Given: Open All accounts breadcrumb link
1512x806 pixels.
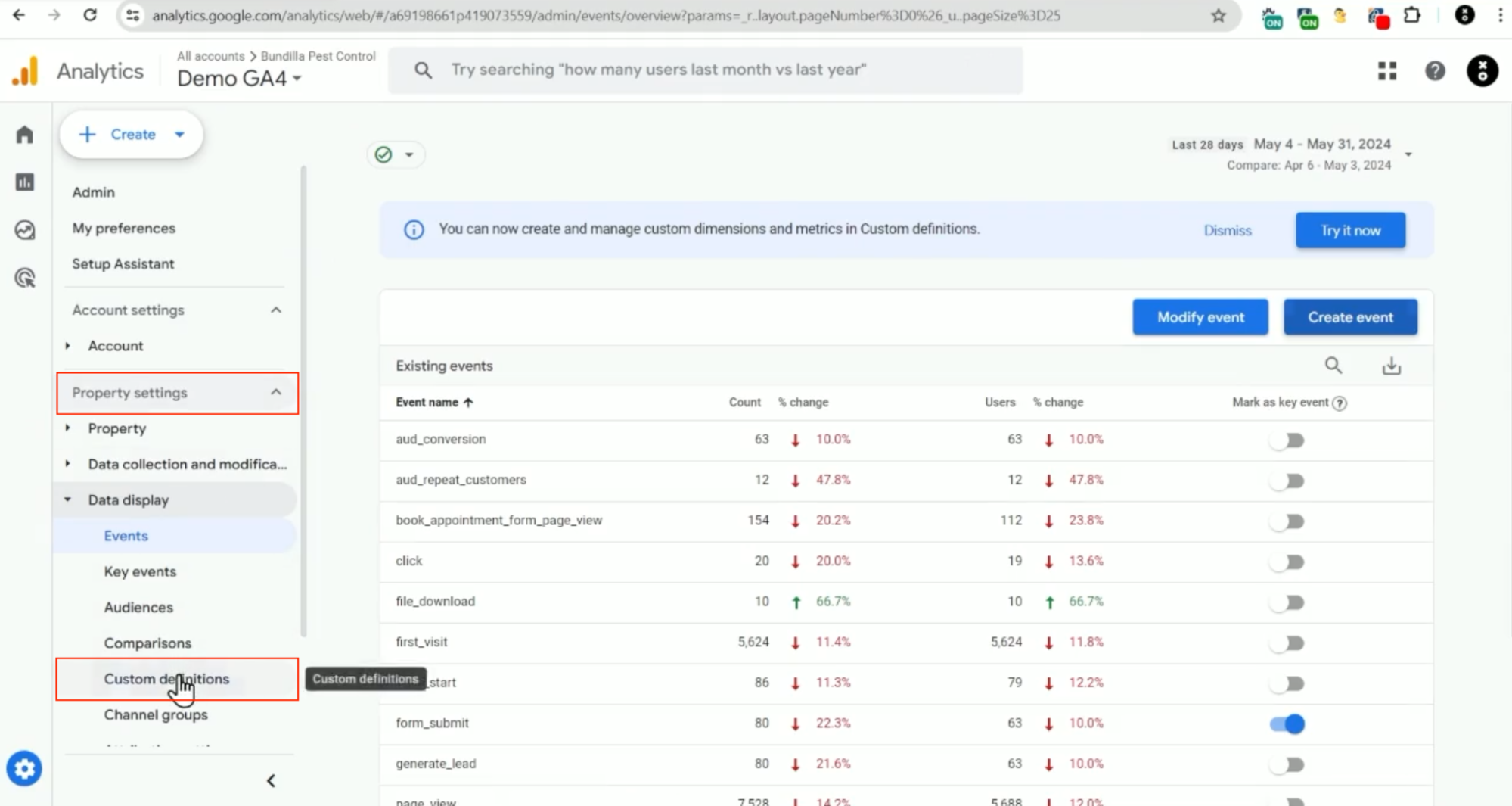Looking at the screenshot, I should coord(211,56).
